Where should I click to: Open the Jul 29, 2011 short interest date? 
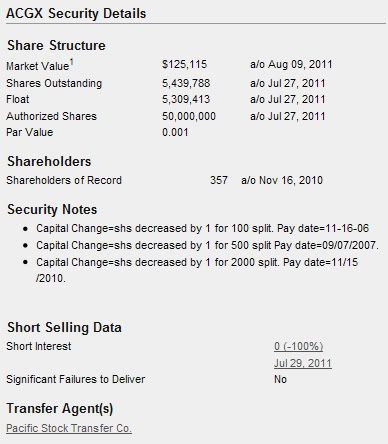pyautogui.click(x=303, y=363)
